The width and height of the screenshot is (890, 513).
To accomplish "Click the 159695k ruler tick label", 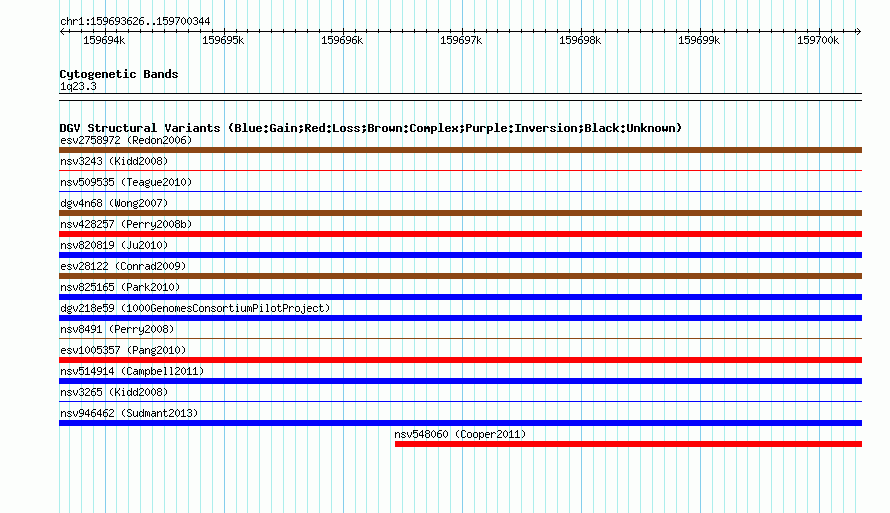I will tap(223, 40).
